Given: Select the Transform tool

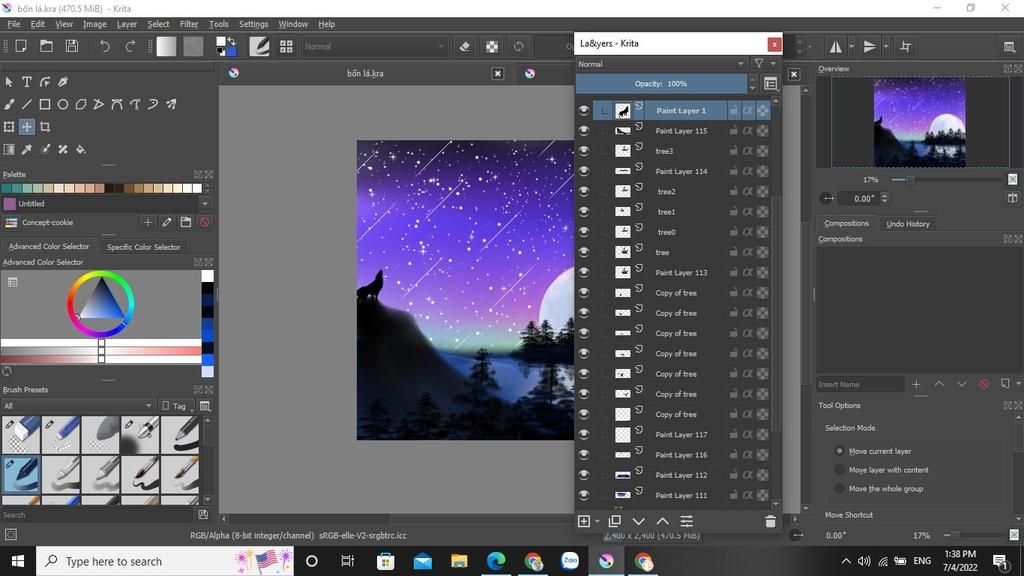Looking at the screenshot, I should [9, 127].
